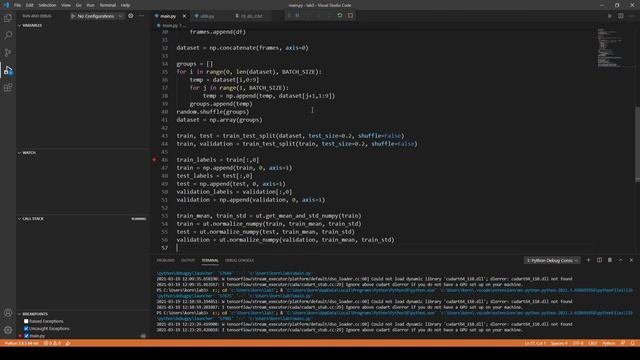Viewport: 640px width, 360px height.
Task: Click the Start Debugging play arrow
Action: click(73, 16)
